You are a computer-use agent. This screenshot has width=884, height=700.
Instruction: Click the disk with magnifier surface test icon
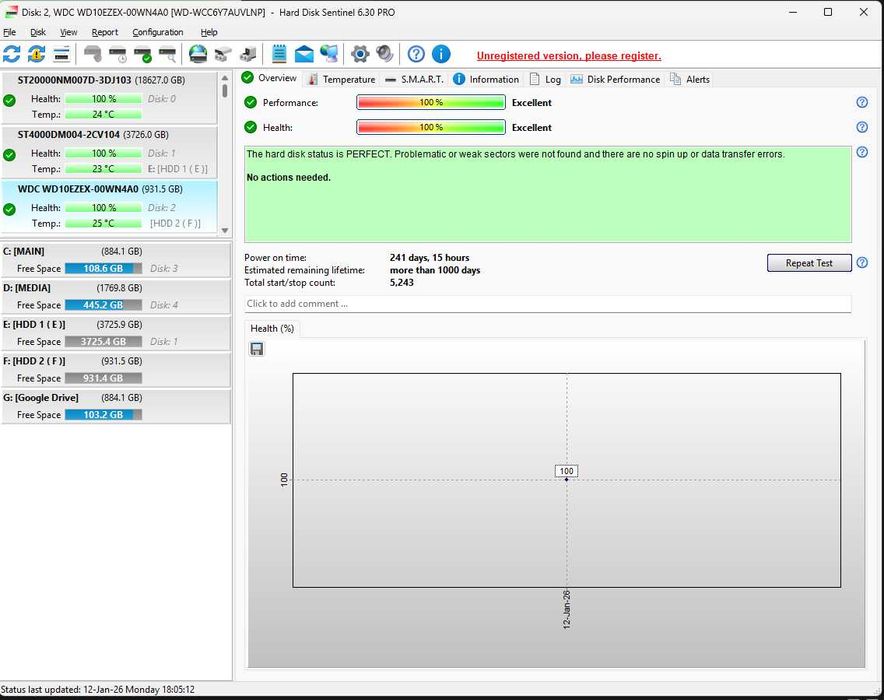click(167, 54)
